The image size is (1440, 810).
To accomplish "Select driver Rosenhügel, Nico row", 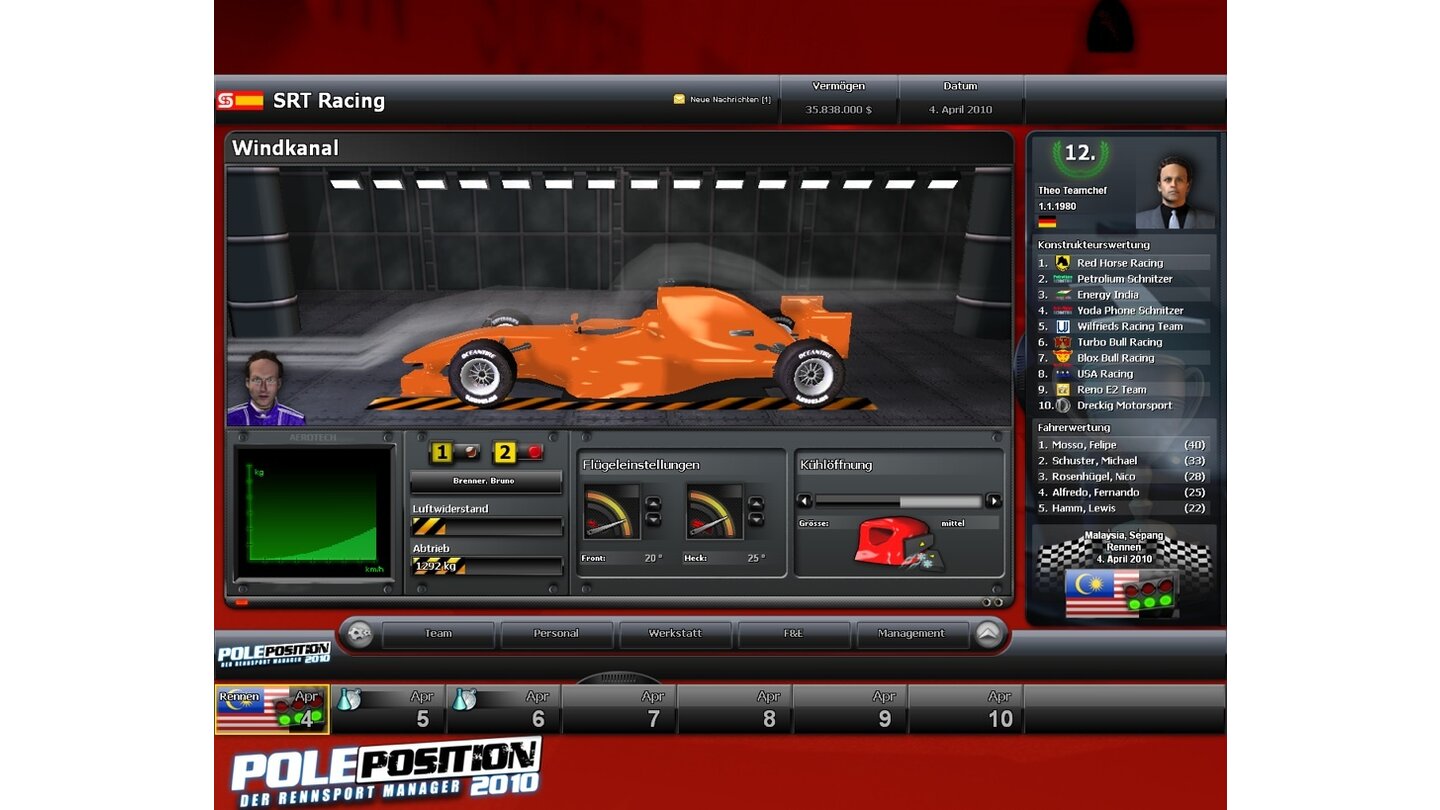I will pos(1122,477).
